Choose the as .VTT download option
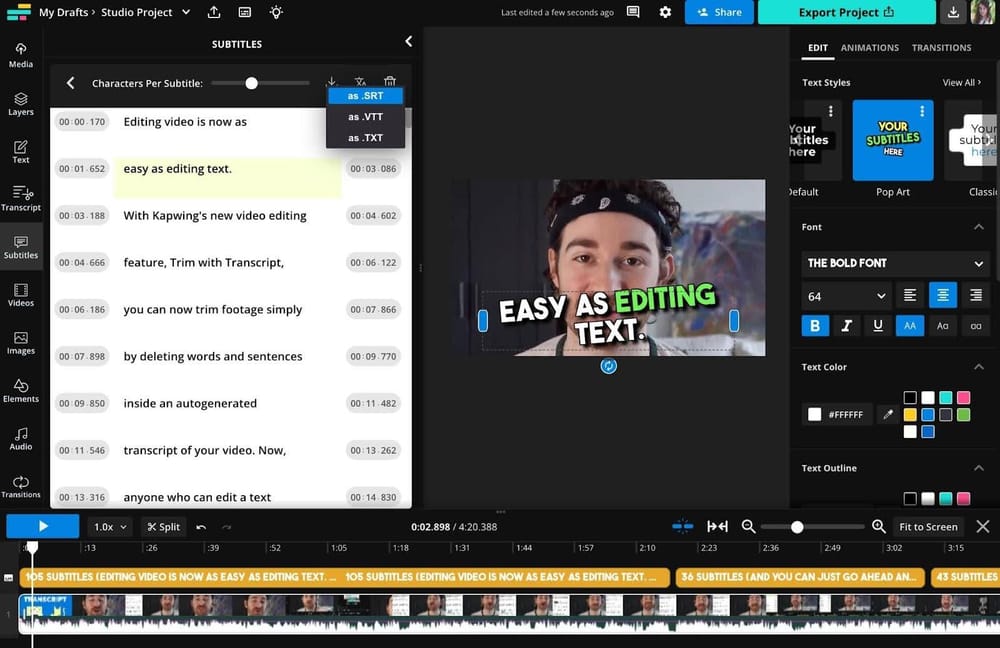 [365, 116]
